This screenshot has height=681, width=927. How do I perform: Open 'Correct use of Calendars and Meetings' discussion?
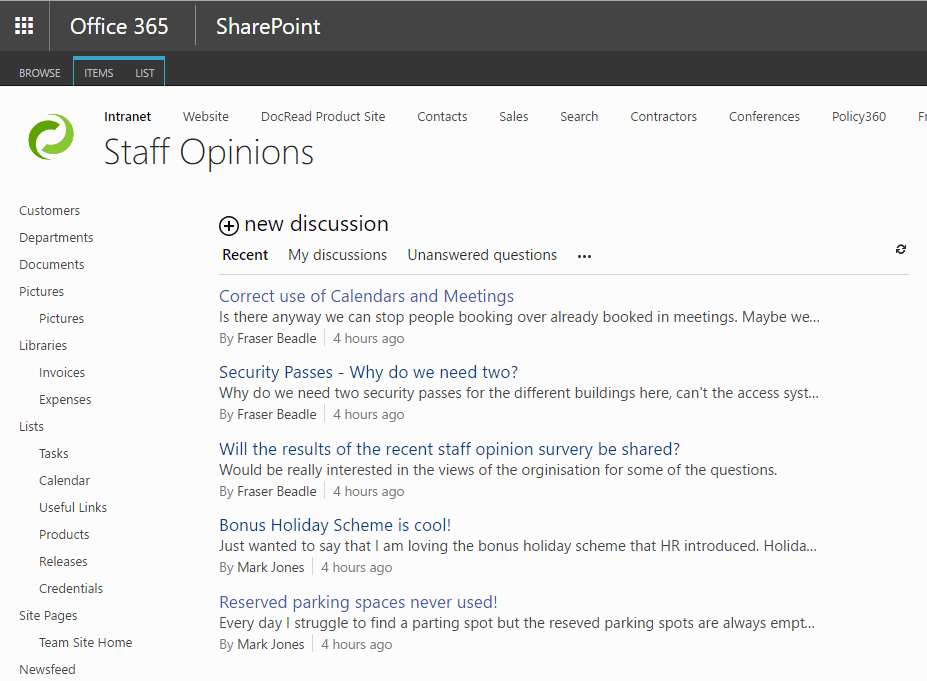(366, 296)
